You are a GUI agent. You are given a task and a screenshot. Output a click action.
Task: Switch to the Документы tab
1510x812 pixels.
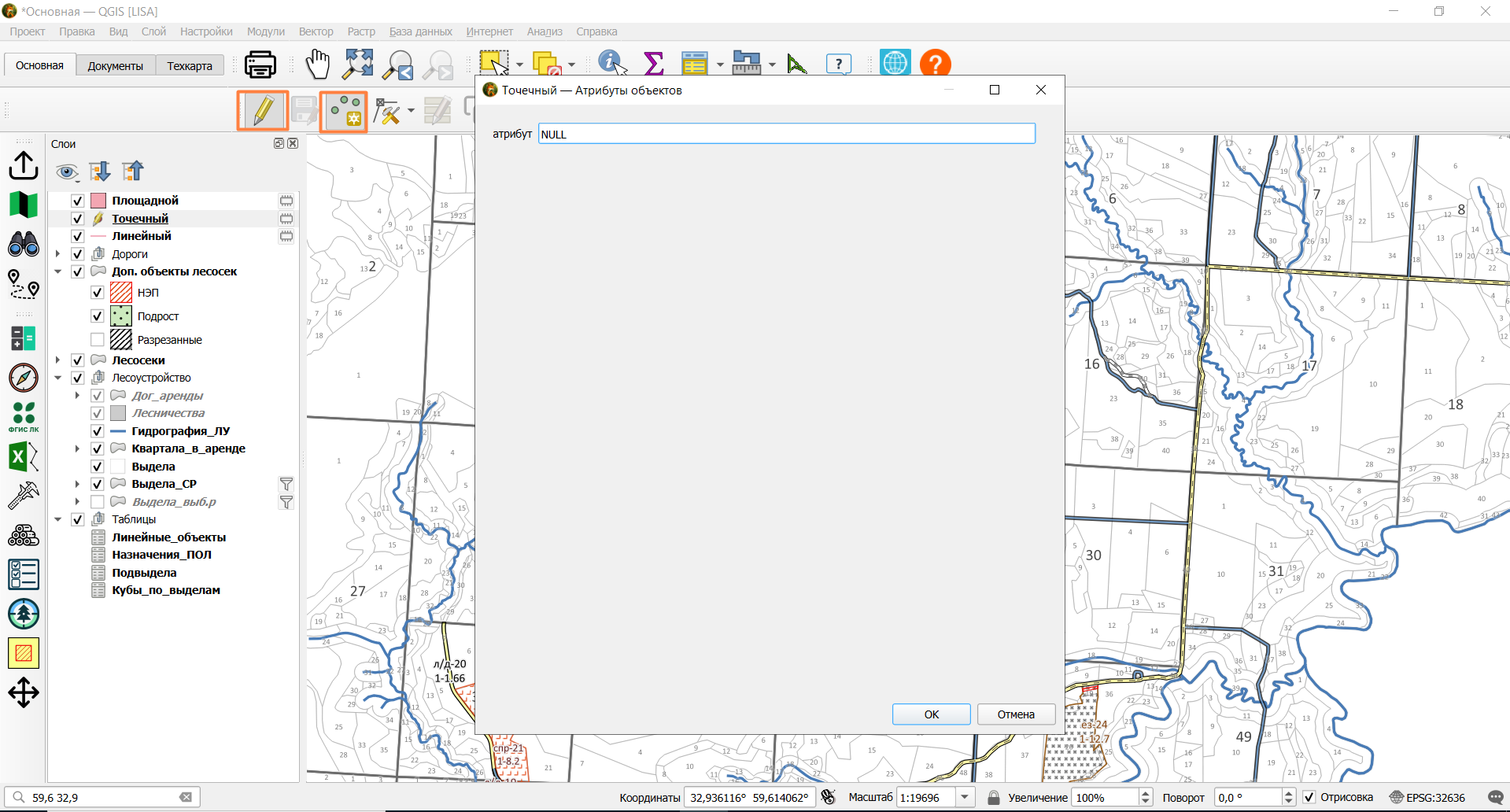click(x=116, y=66)
